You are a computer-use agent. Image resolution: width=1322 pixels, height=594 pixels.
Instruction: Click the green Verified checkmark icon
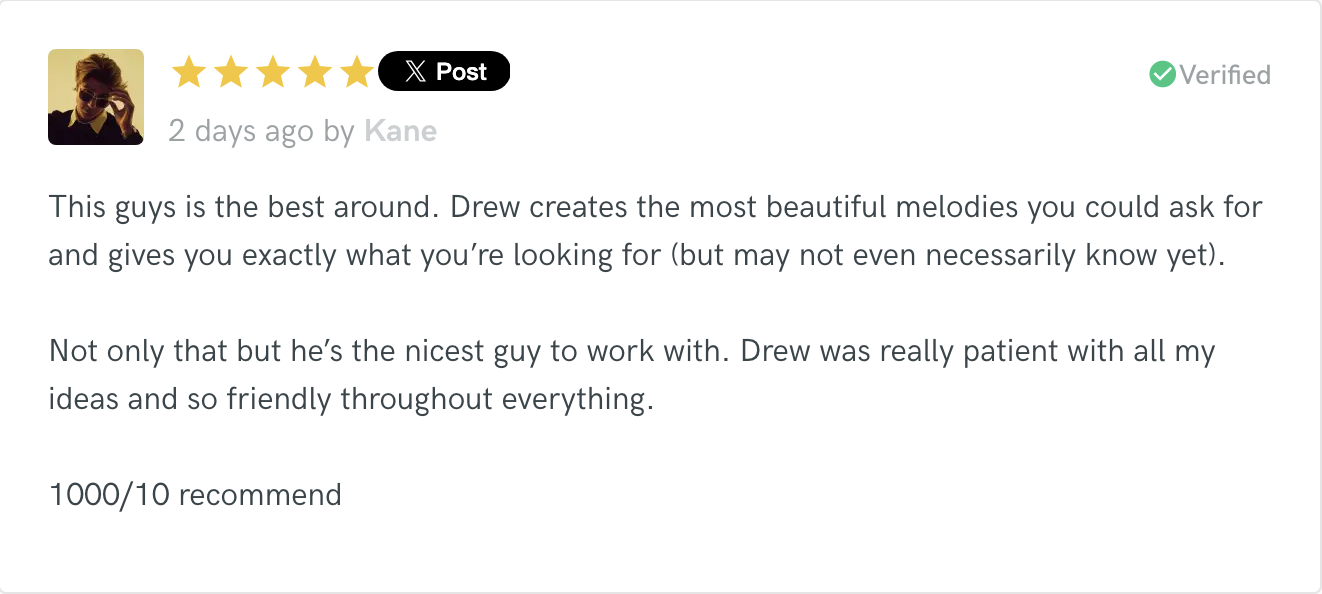point(1162,74)
